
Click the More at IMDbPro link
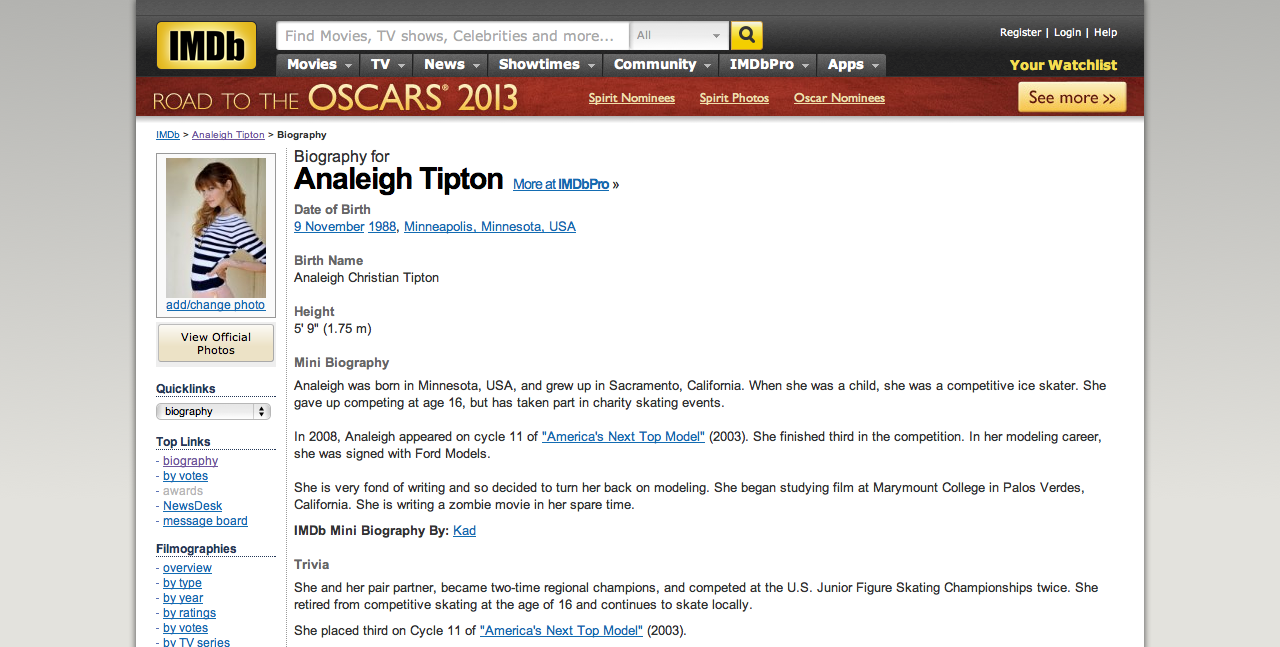pyautogui.click(x=561, y=184)
